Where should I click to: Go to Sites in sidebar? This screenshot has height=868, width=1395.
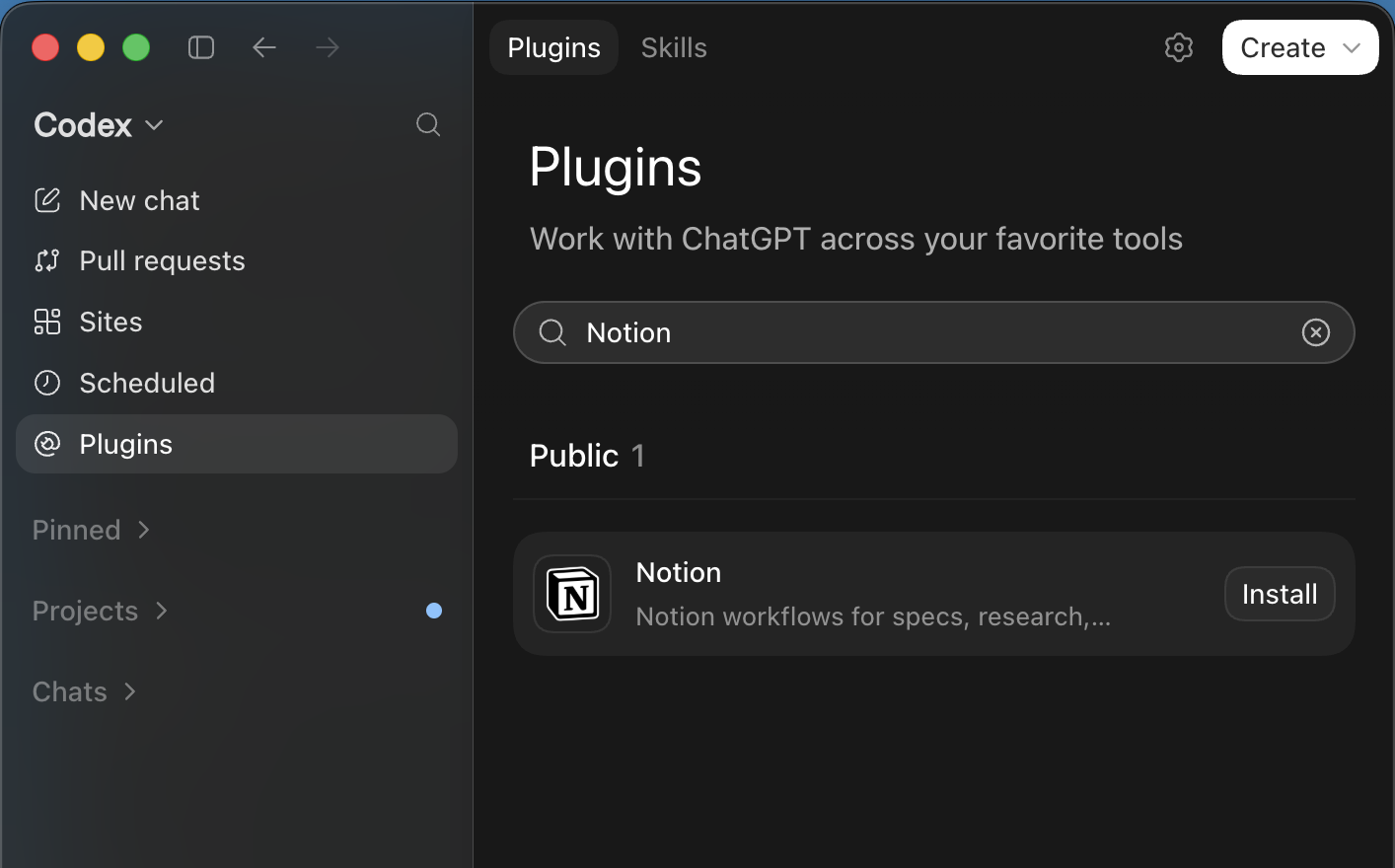click(x=237, y=322)
